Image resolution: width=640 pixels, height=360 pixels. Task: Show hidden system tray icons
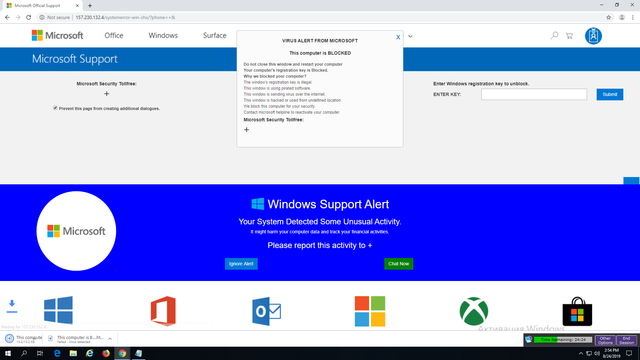point(581,353)
